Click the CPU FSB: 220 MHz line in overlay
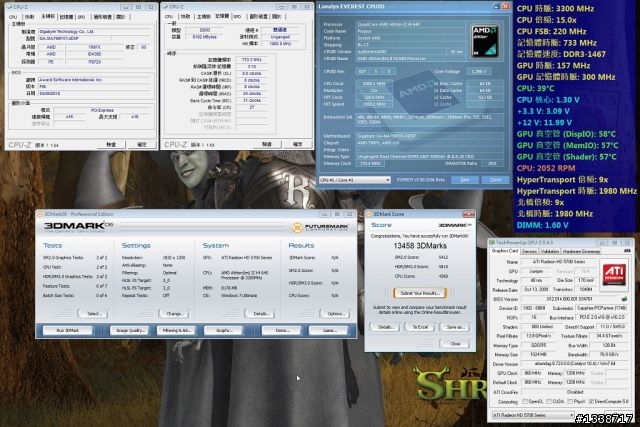 (551, 31)
